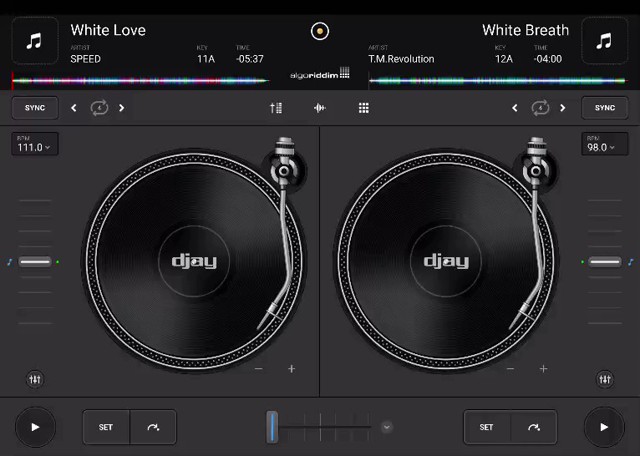Click the White Love track title
The height and width of the screenshot is (456, 640).
pos(108,30)
